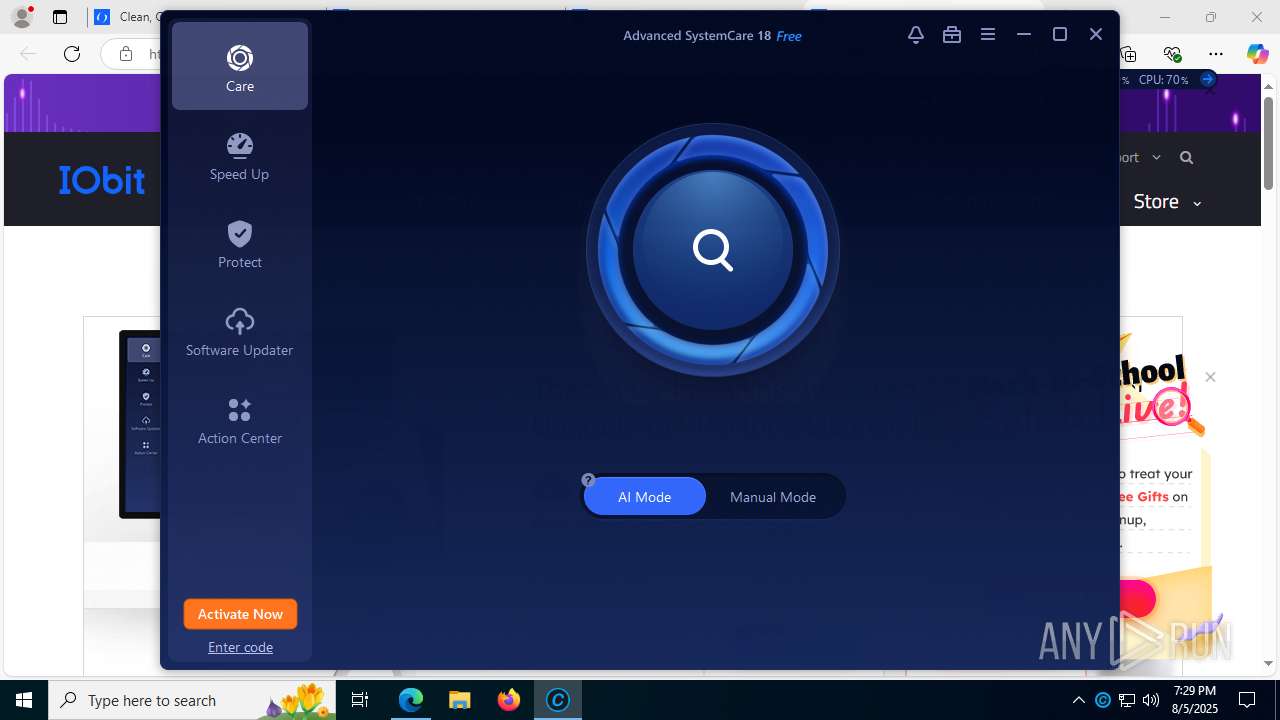Open Advanced SystemCare taskbar icon

pos(557,700)
